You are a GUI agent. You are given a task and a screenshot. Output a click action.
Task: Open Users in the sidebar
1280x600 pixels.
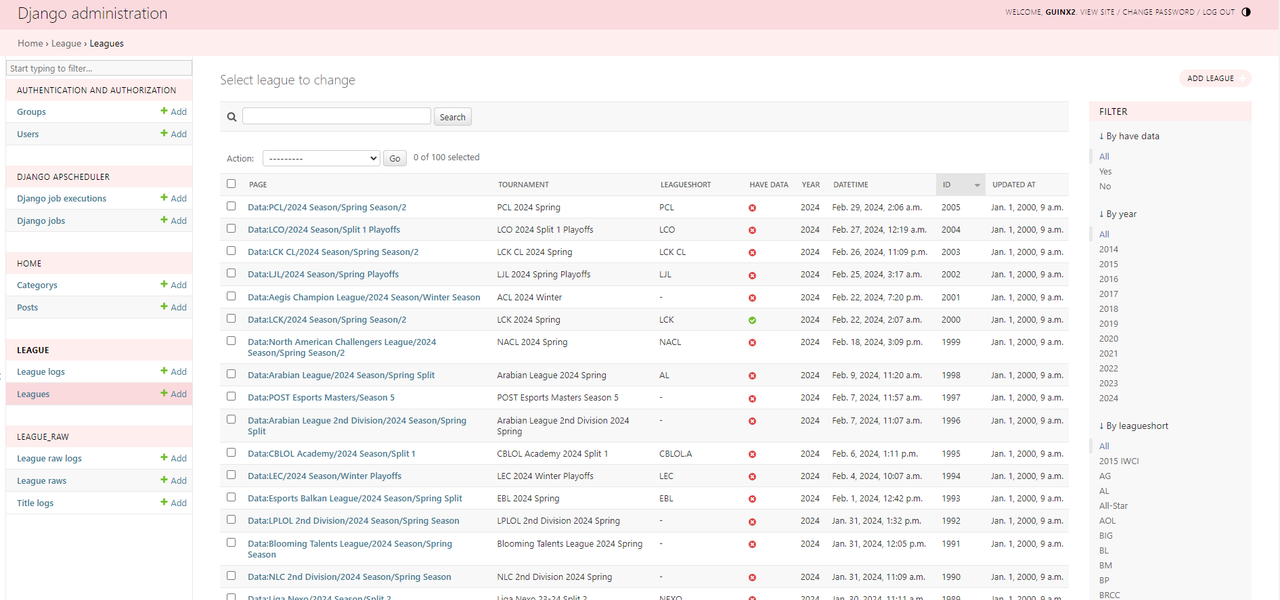coord(28,134)
